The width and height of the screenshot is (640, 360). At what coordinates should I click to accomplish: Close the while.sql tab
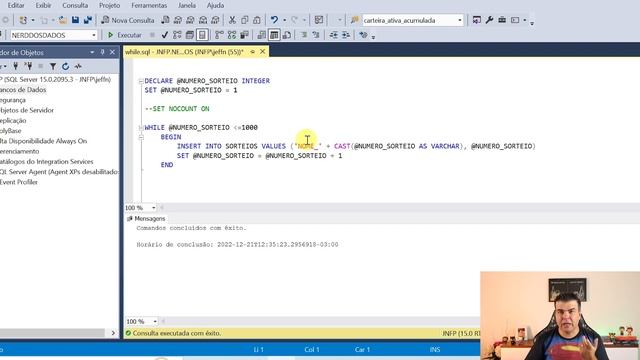click(262, 51)
